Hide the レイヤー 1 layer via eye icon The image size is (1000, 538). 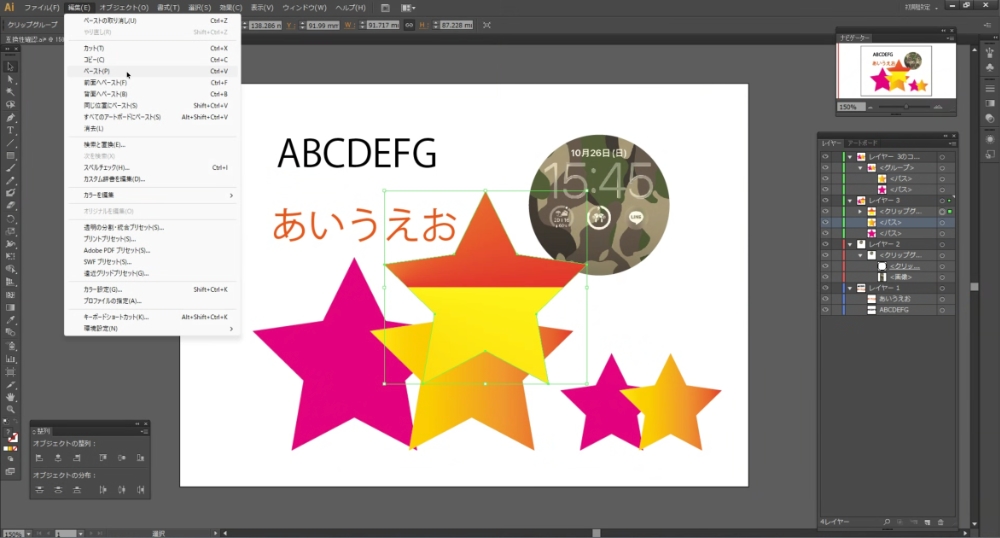click(x=825, y=288)
